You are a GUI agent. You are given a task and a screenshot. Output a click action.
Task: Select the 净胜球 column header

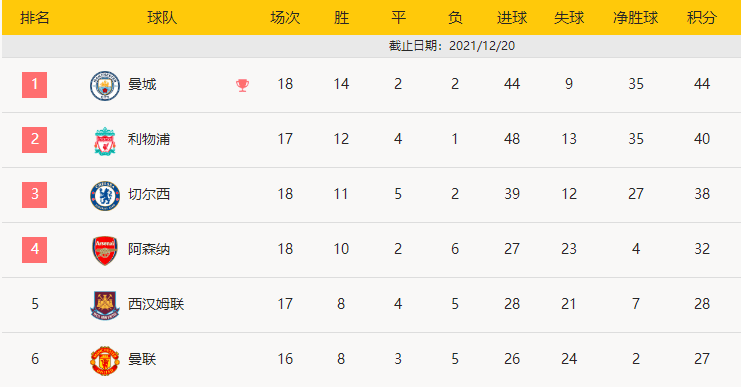(x=636, y=18)
